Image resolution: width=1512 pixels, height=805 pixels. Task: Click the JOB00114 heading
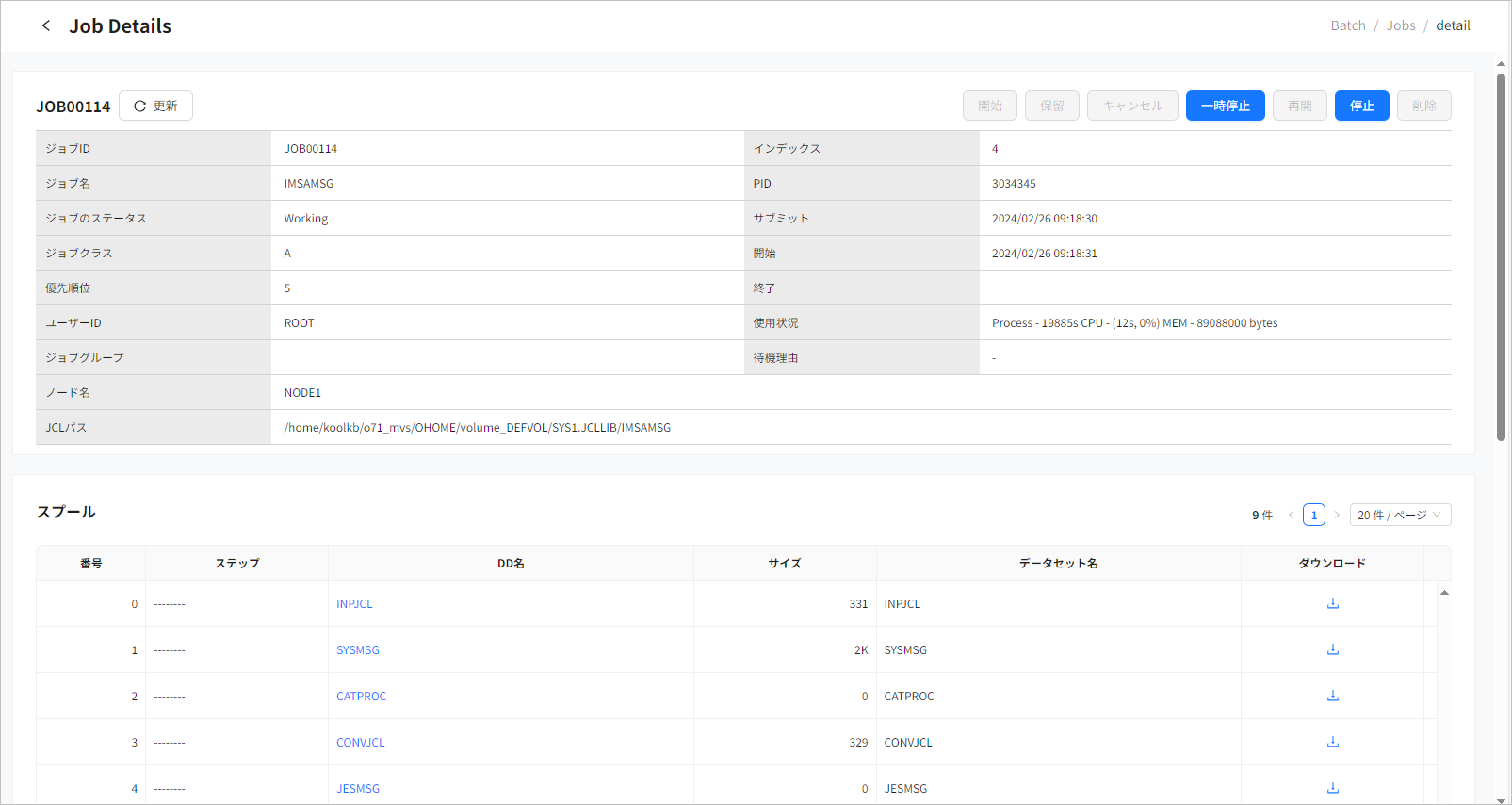click(x=73, y=107)
